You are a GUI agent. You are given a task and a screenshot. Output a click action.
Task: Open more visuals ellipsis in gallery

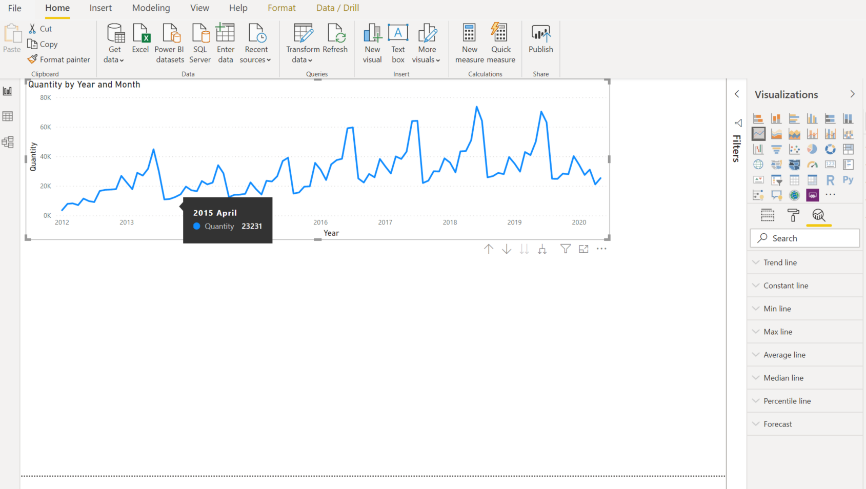(x=830, y=194)
